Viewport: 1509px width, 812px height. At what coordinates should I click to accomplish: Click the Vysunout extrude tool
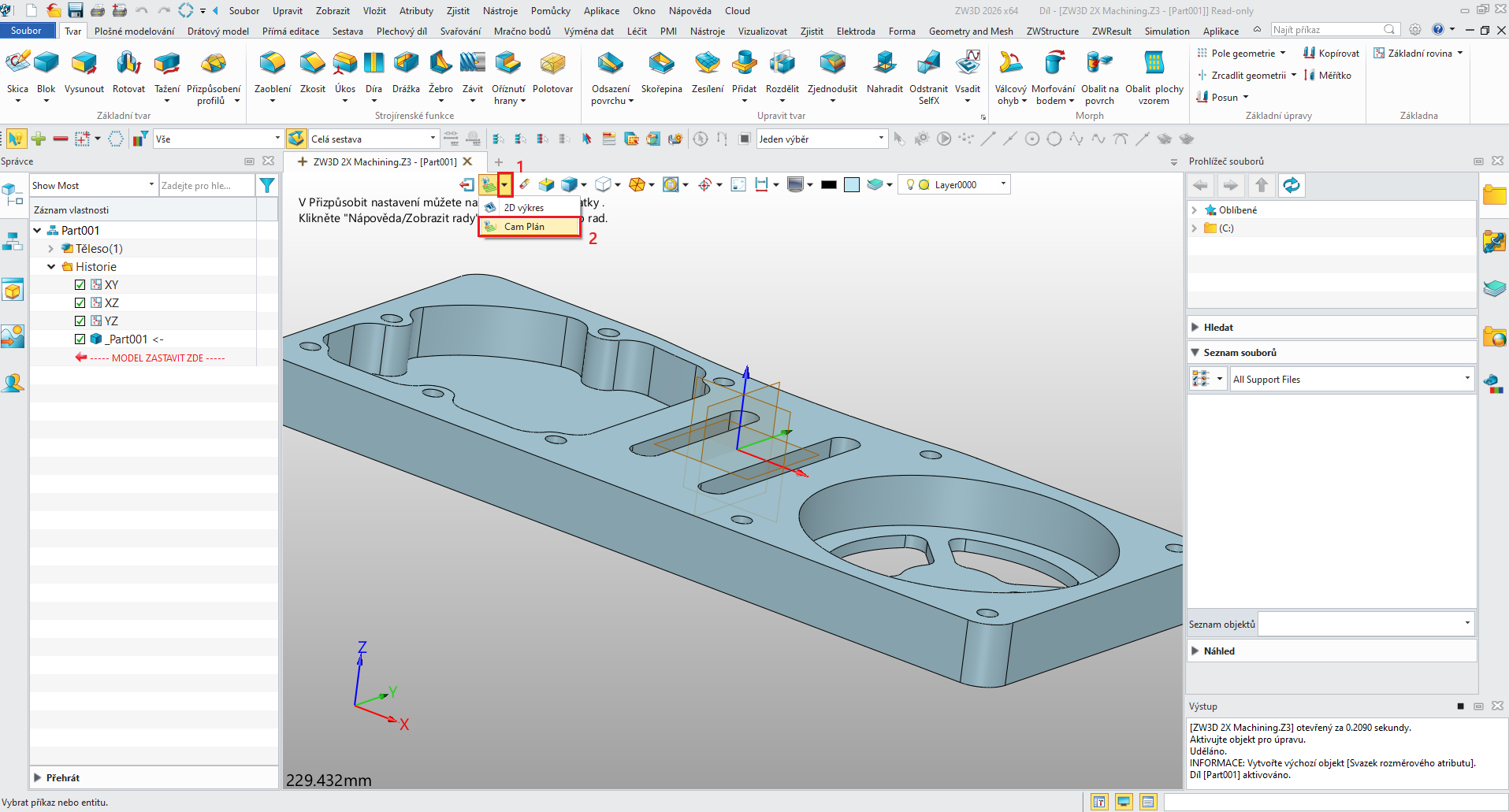coord(84,72)
